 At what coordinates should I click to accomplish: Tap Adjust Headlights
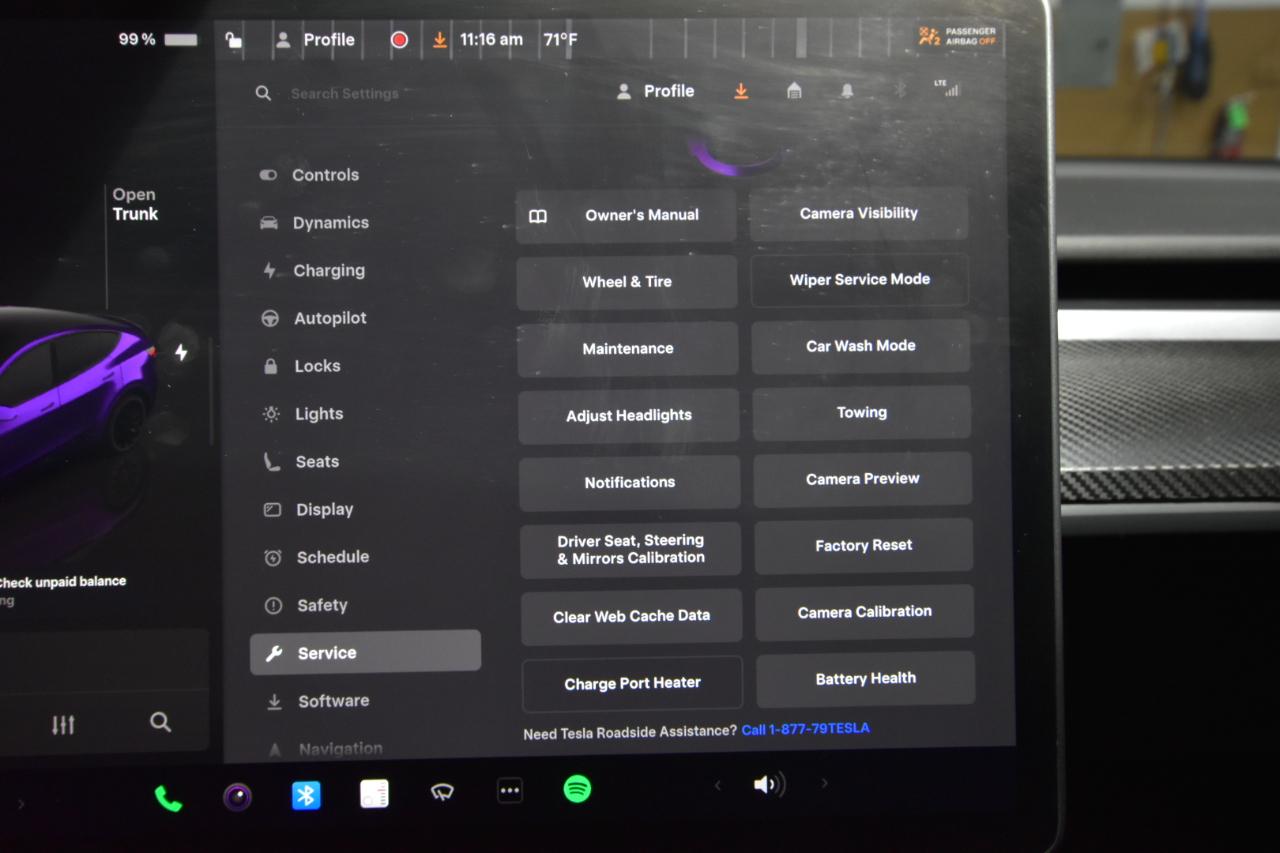click(629, 416)
